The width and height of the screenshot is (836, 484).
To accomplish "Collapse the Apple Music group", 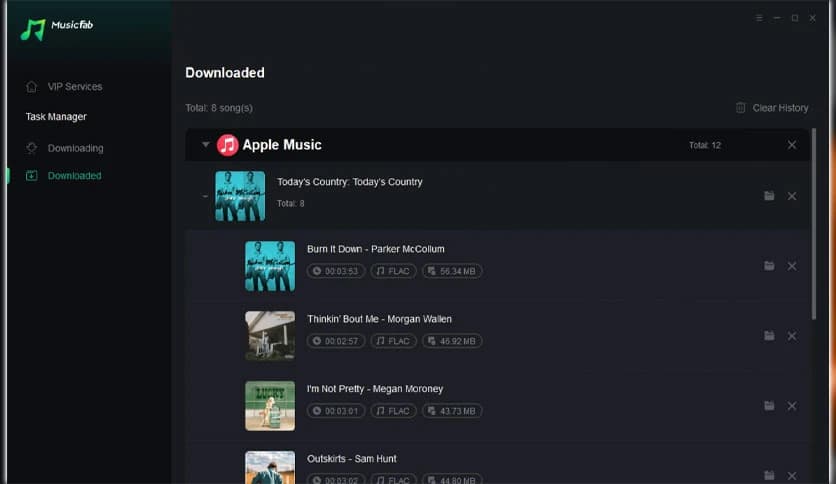I will tap(205, 144).
